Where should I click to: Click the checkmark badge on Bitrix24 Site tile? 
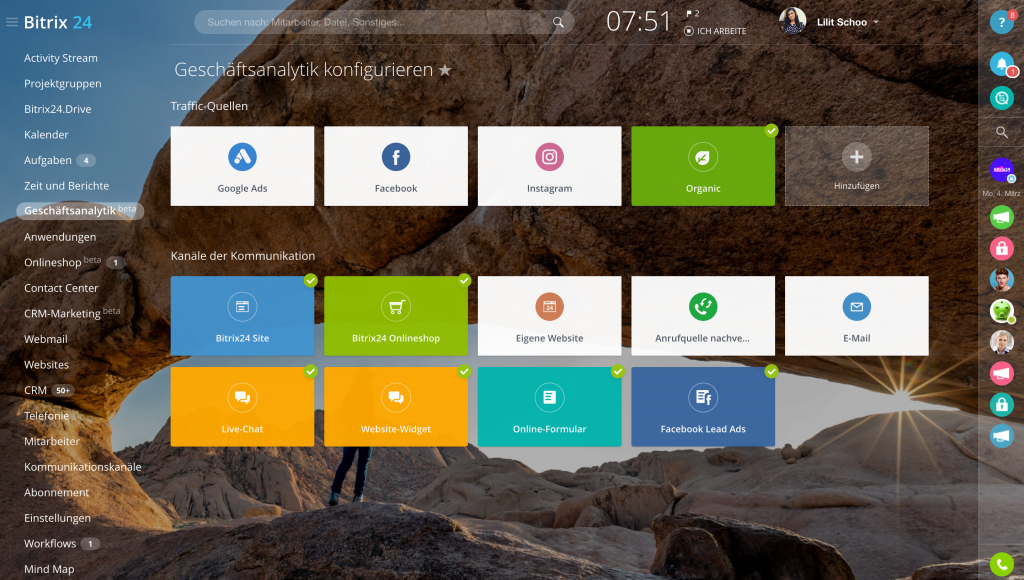coord(311,280)
